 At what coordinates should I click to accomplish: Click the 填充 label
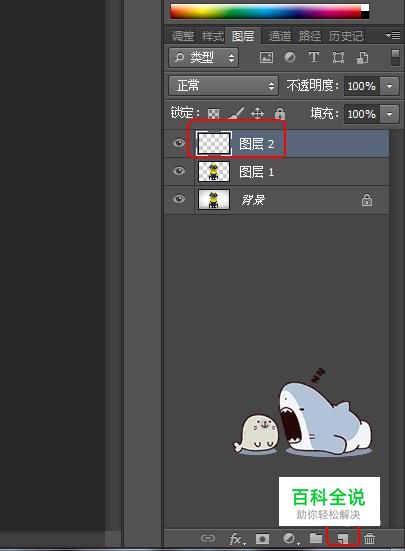(x=324, y=114)
